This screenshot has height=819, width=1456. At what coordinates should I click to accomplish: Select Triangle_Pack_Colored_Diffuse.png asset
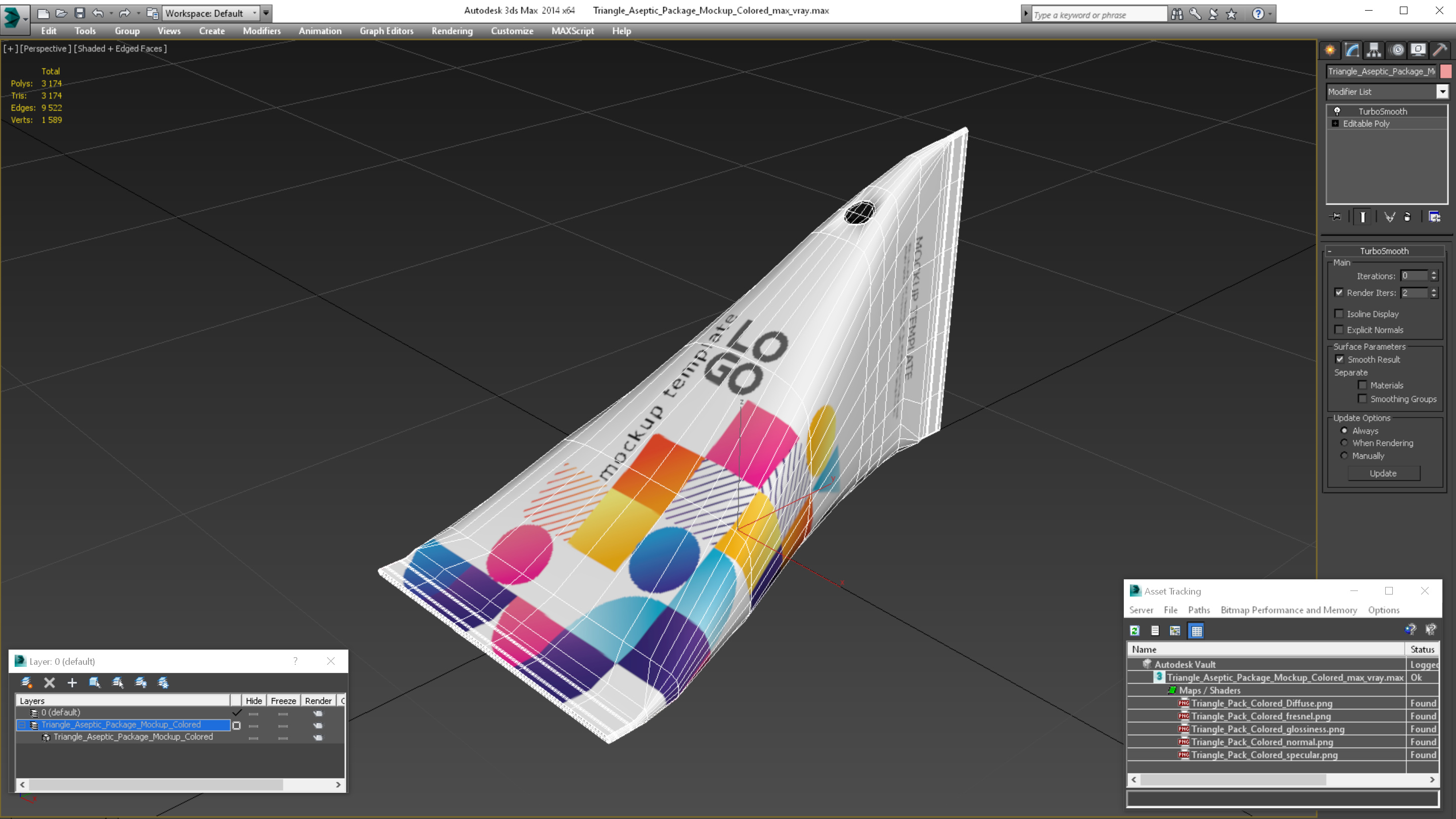pos(1262,703)
